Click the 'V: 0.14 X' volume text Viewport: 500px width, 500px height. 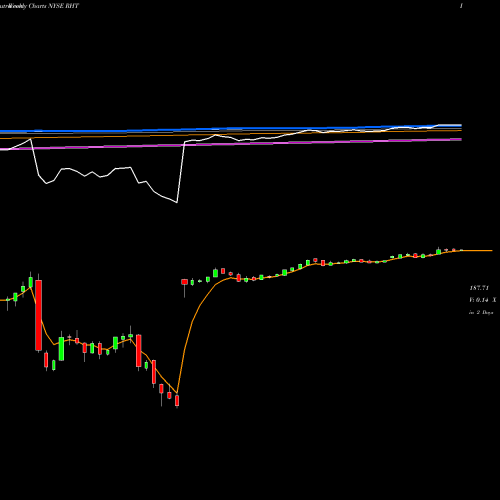click(483, 300)
